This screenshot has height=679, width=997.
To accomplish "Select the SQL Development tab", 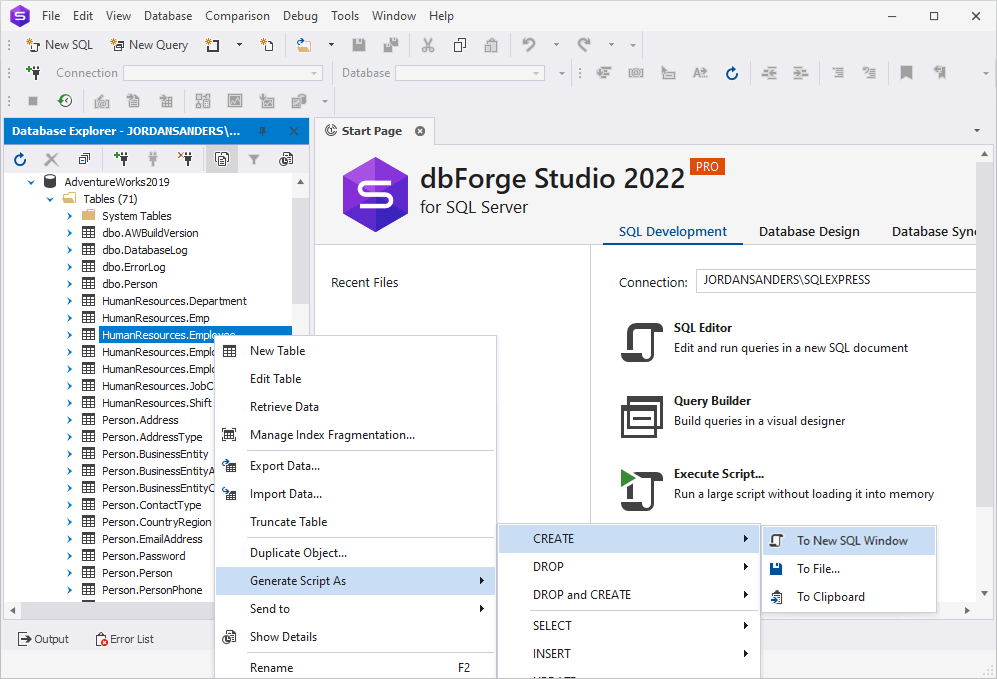I will click(673, 231).
